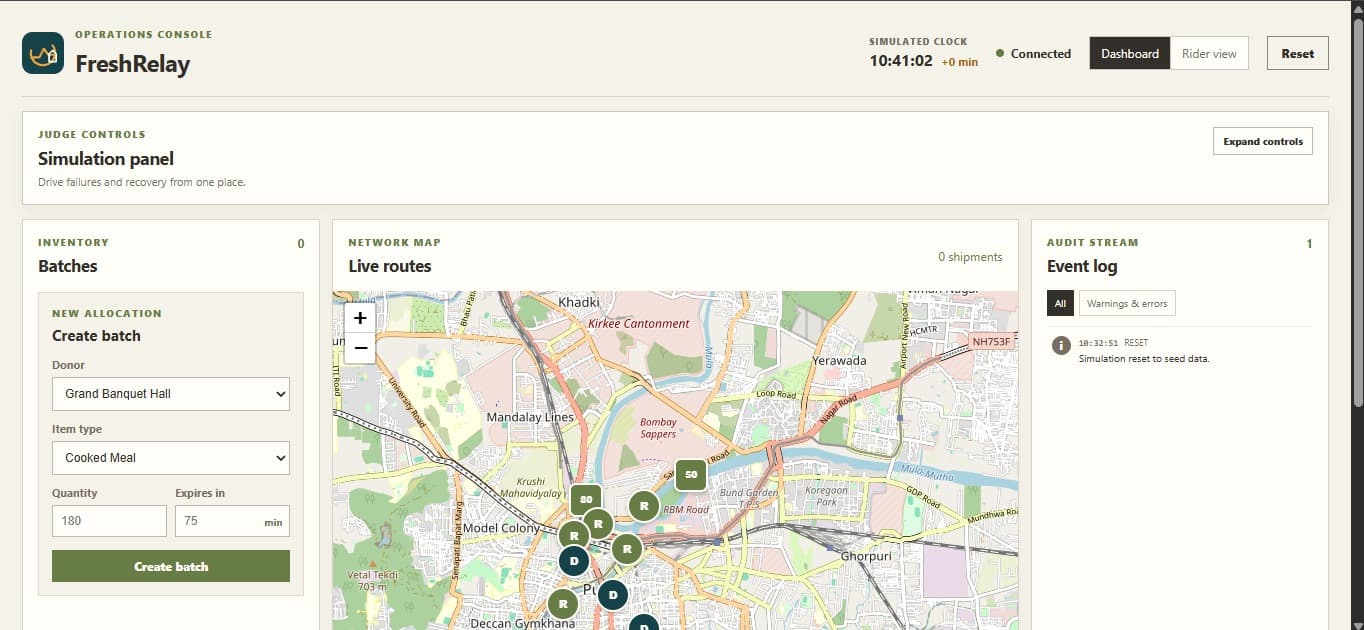Click 'Simulation reset to seed data.' log entry
Viewport: 1364px width, 630px height.
click(1144, 359)
